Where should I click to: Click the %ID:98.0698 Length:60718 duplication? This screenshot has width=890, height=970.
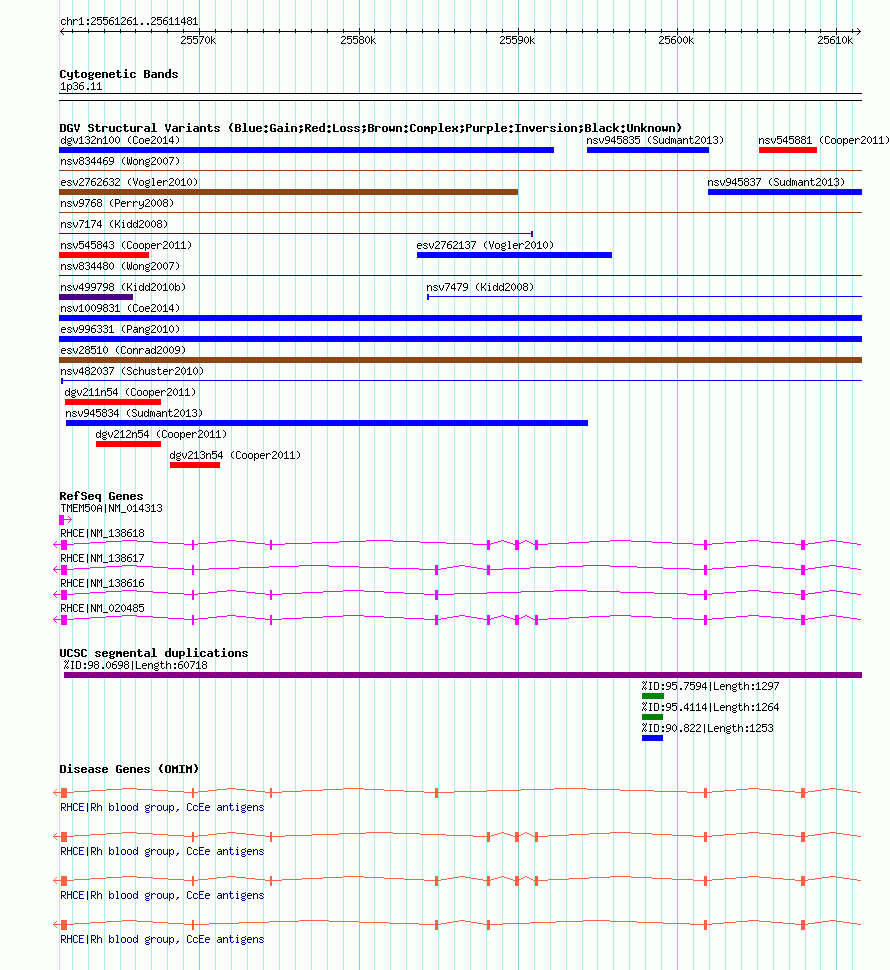[x=463, y=676]
